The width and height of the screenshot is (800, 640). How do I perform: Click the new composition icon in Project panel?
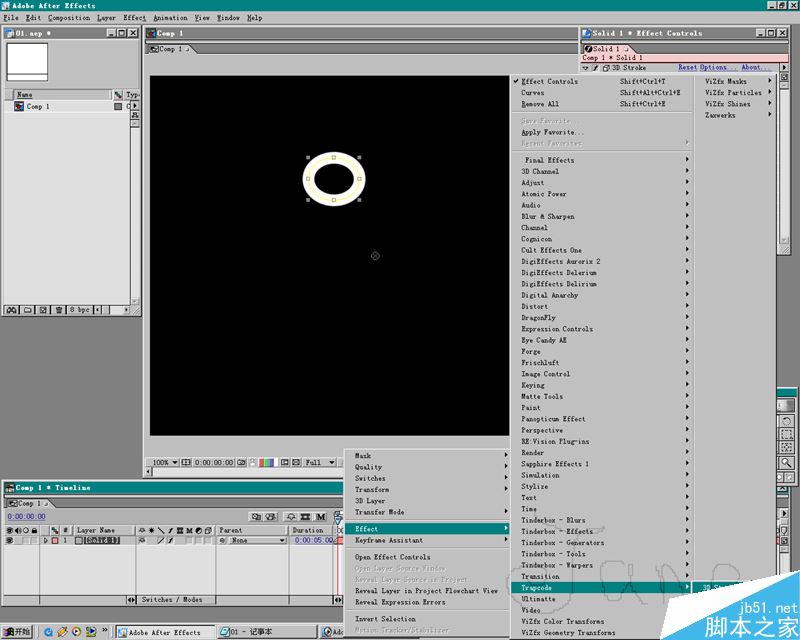45,310
